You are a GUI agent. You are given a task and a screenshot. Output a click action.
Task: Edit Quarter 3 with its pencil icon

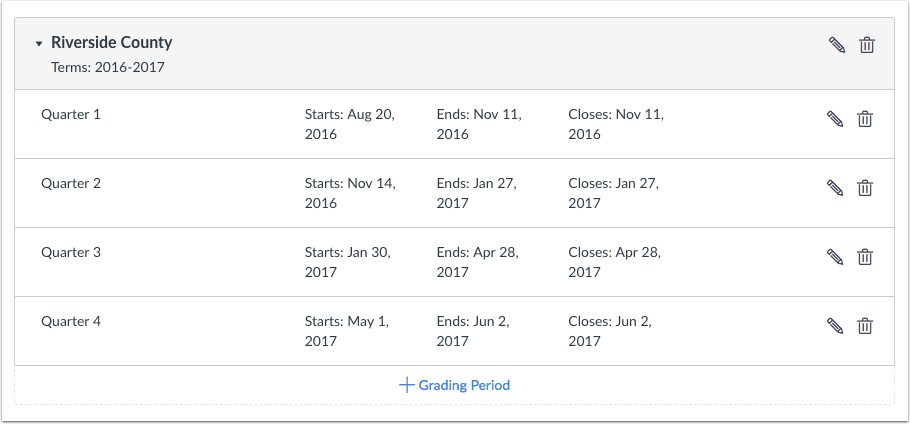(835, 257)
